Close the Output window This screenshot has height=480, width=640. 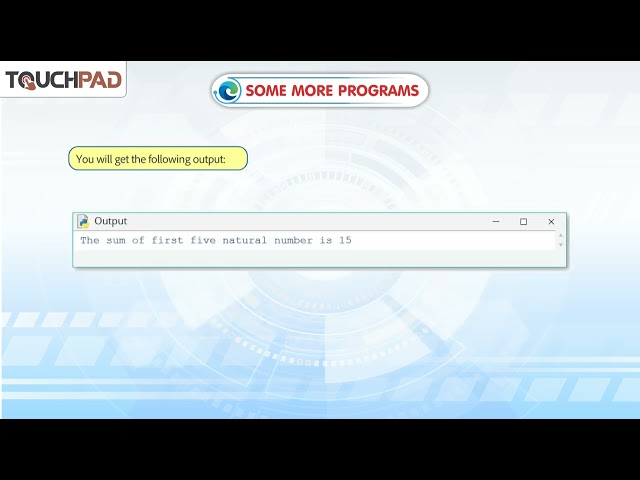(551, 221)
